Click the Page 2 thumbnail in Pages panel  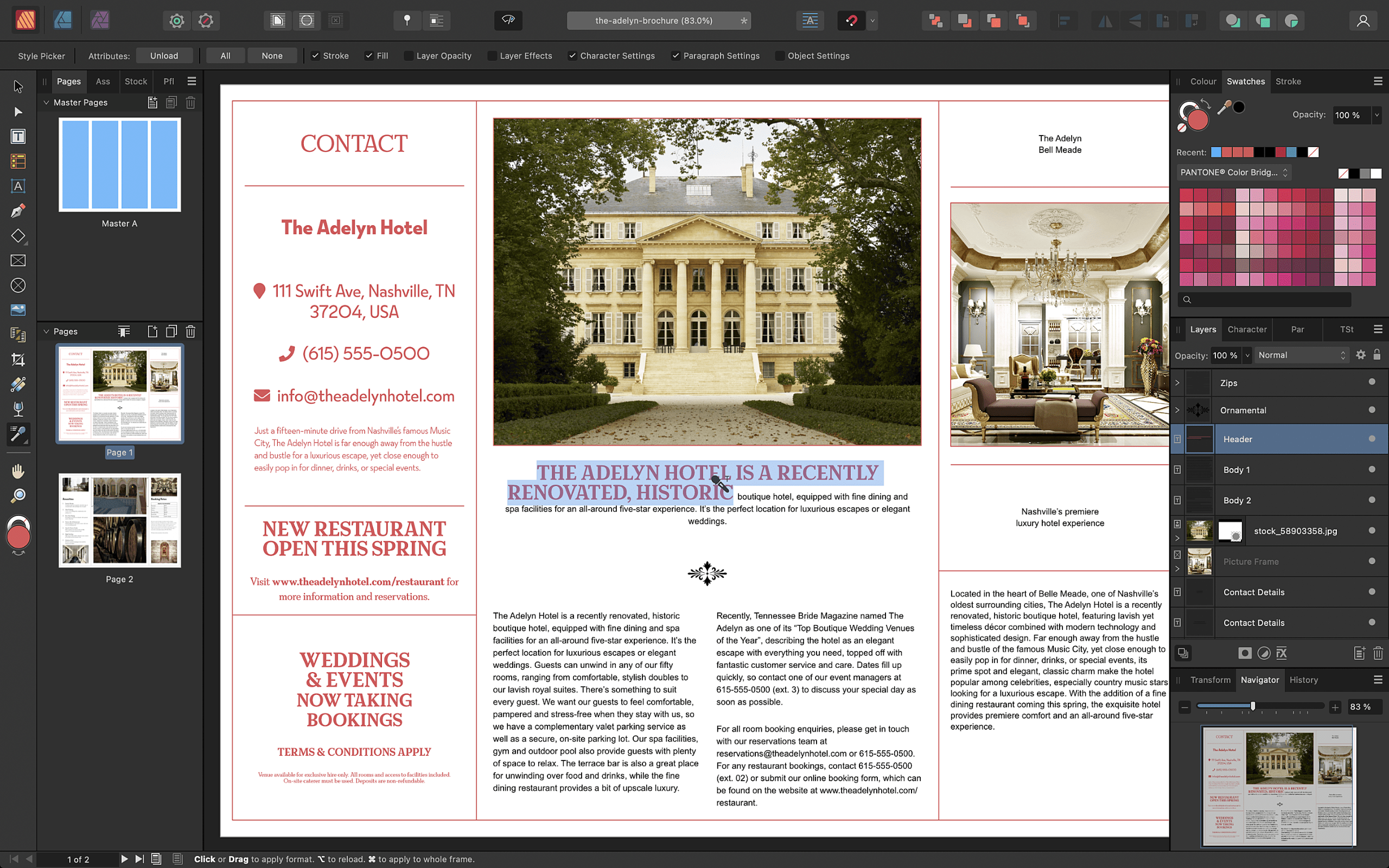coord(119,520)
